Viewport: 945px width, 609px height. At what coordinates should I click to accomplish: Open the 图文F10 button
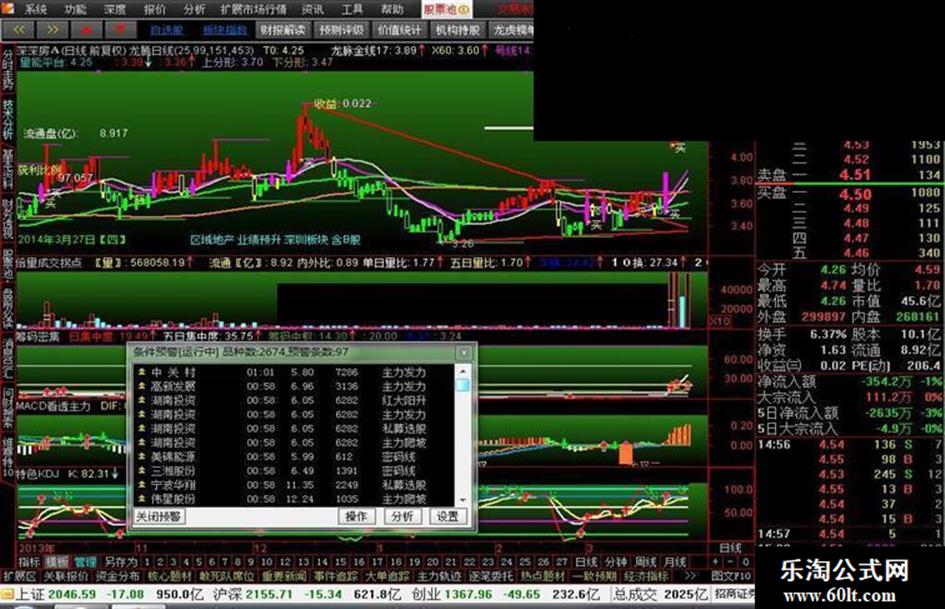[x=730, y=576]
